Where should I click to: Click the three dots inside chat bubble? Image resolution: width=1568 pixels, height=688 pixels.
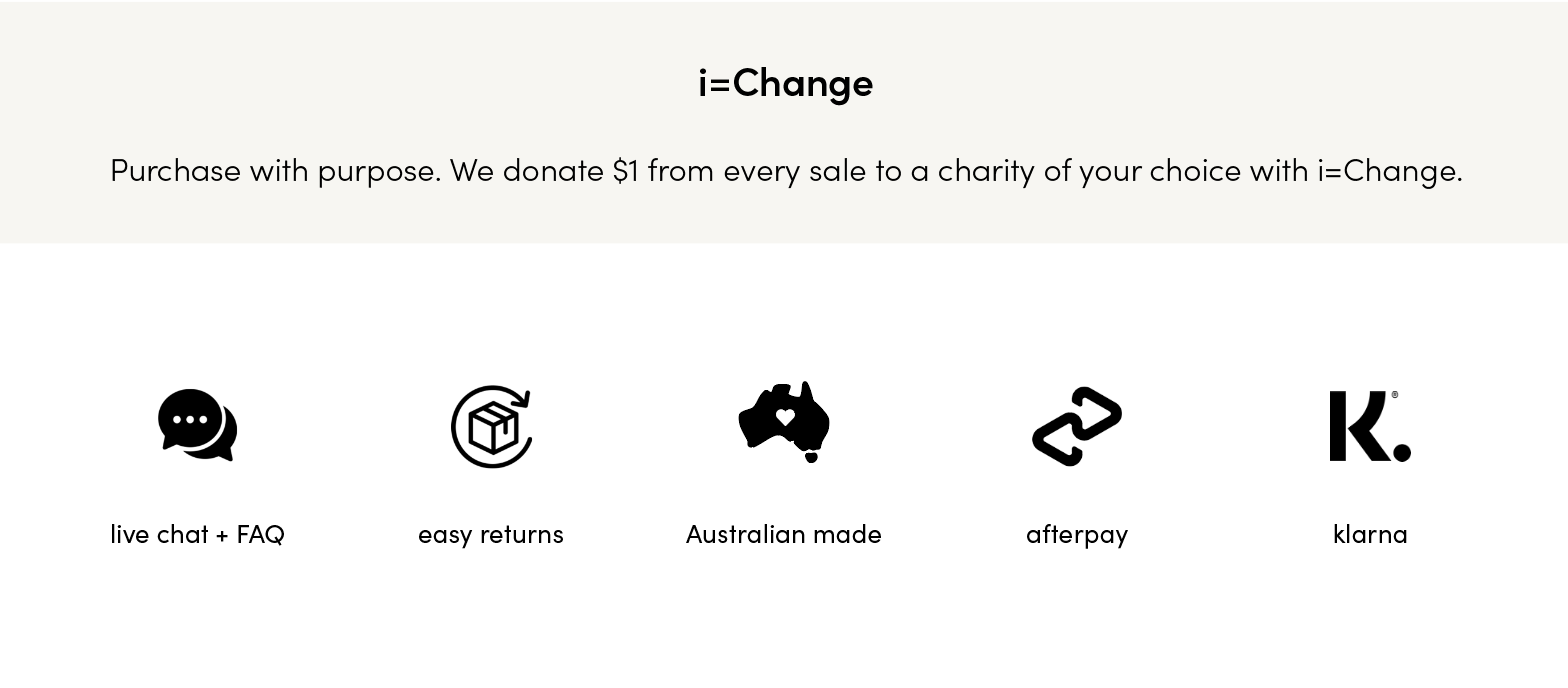pos(190,421)
